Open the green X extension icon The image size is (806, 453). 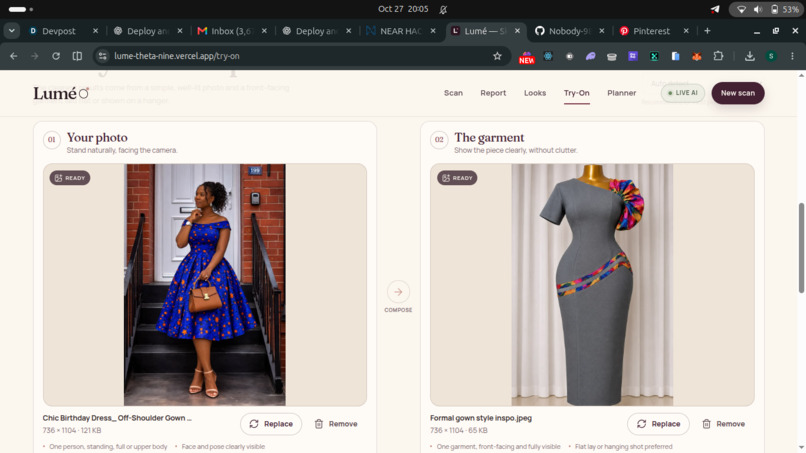tap(654, 56)
